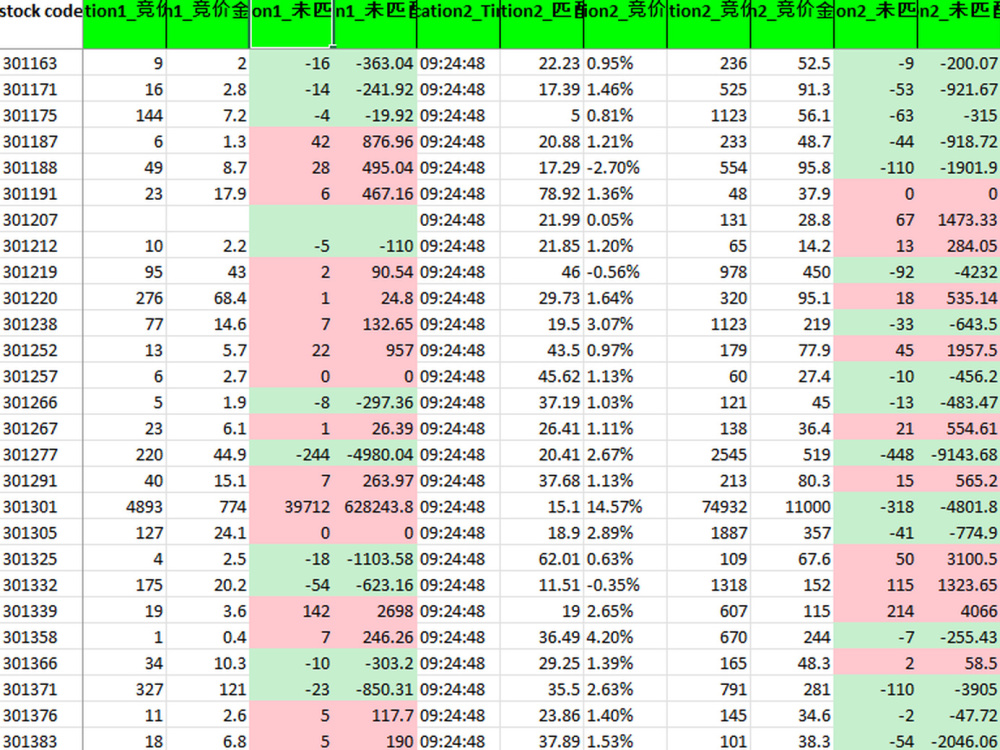Image resolution: width=1000 pixels, height=750 pixels.
Task: Select the green cell -363.04
Action: 375,63
